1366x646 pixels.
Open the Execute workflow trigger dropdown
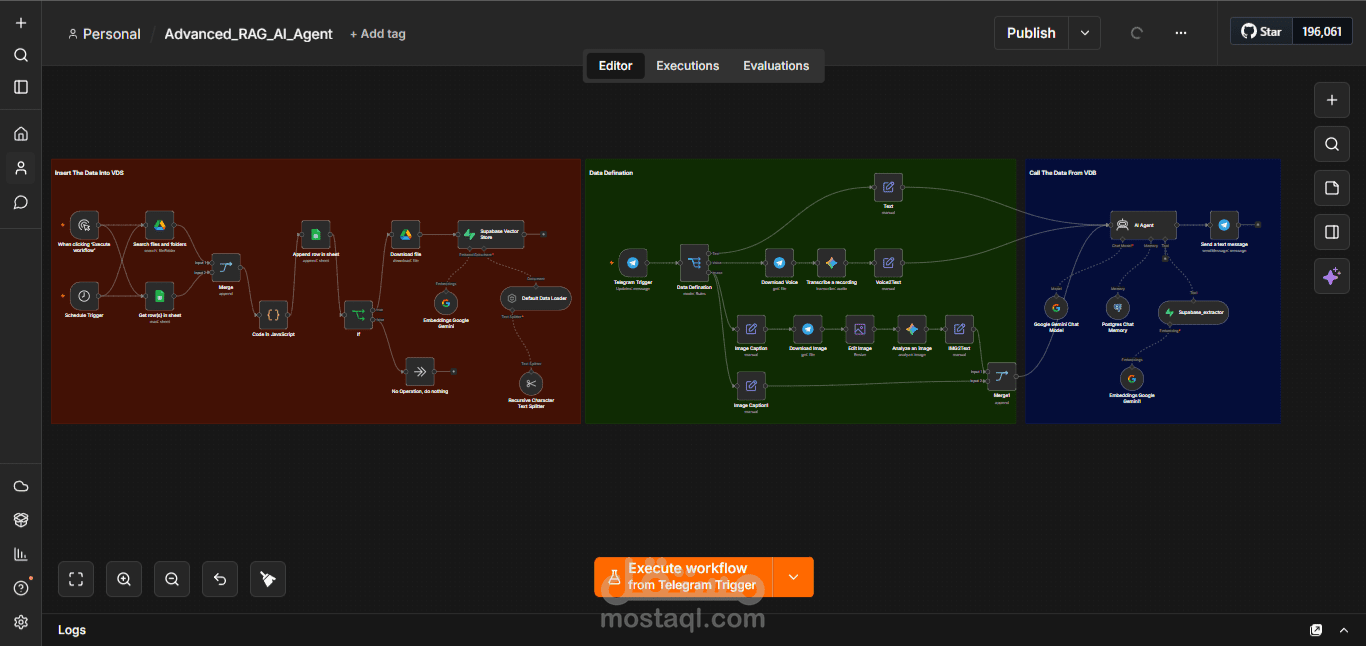pos(793,577)
